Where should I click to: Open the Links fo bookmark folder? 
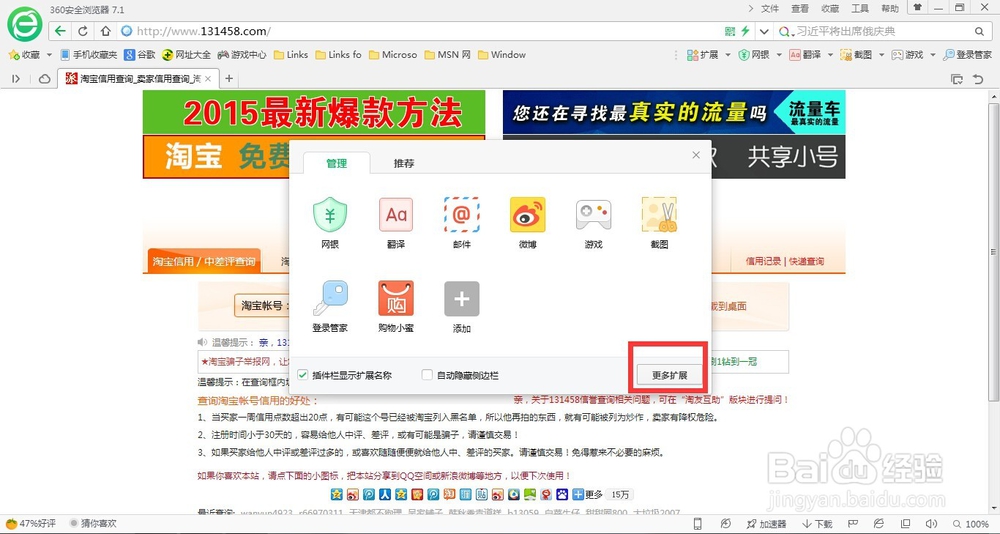click(x=338, y=55)
